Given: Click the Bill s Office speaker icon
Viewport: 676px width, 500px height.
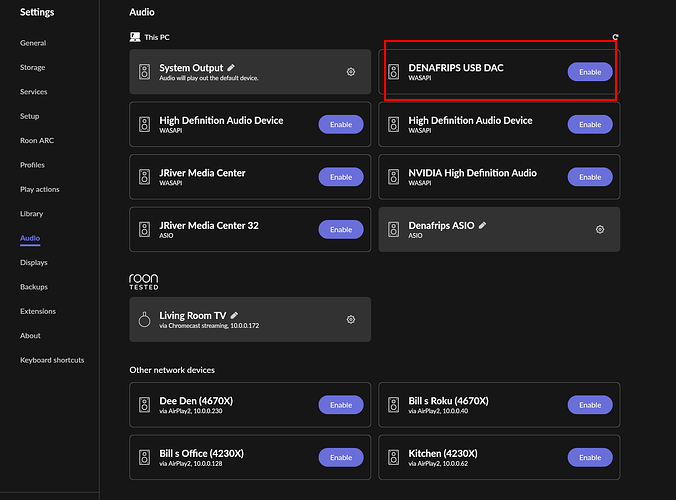Looking at the screenshot, I should 144,457.
